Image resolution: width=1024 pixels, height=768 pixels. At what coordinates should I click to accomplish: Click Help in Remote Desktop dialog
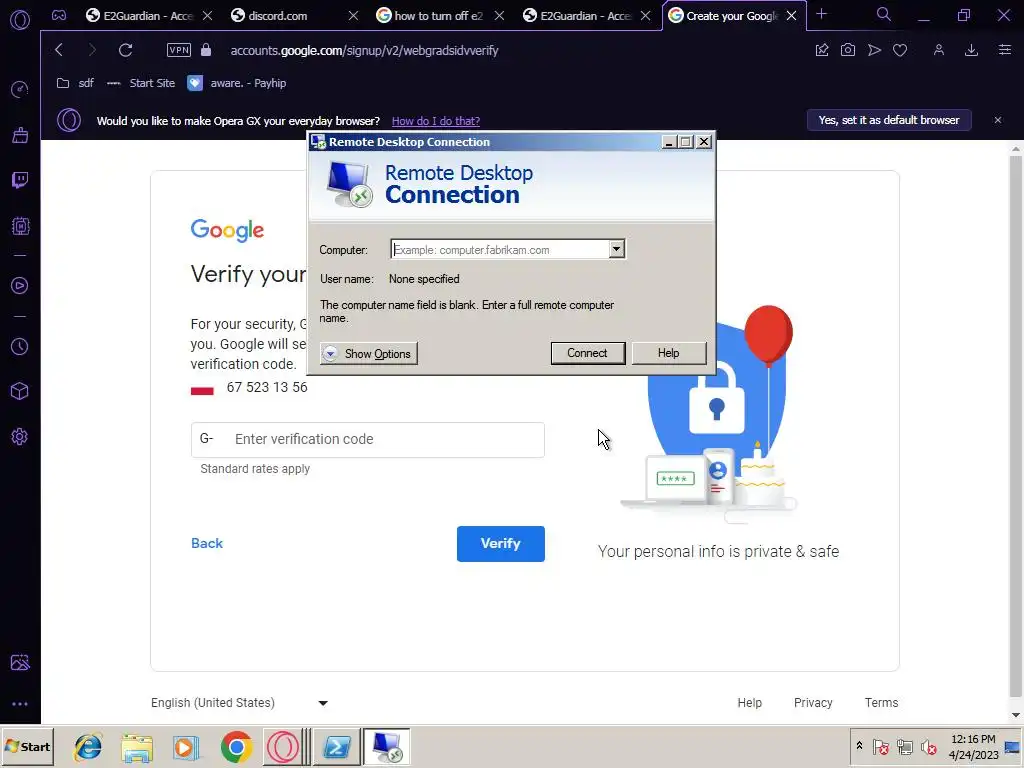669,353
